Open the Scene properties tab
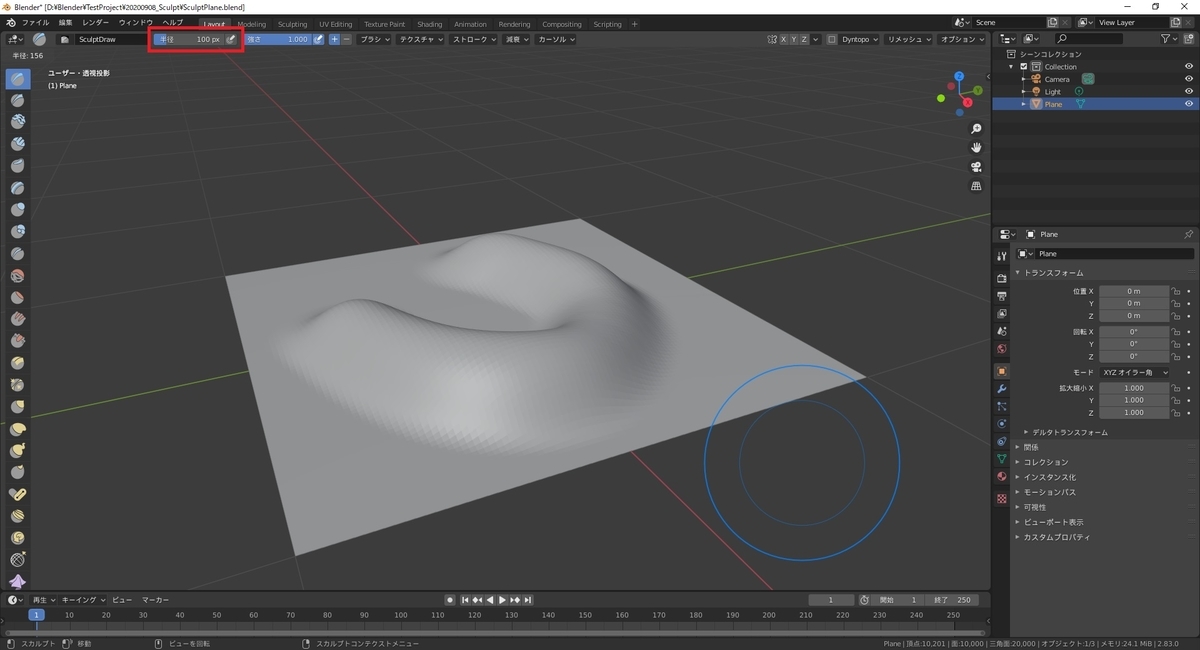The width and height of the screenshot is (1200, 650). click(x=1002, y=331)
